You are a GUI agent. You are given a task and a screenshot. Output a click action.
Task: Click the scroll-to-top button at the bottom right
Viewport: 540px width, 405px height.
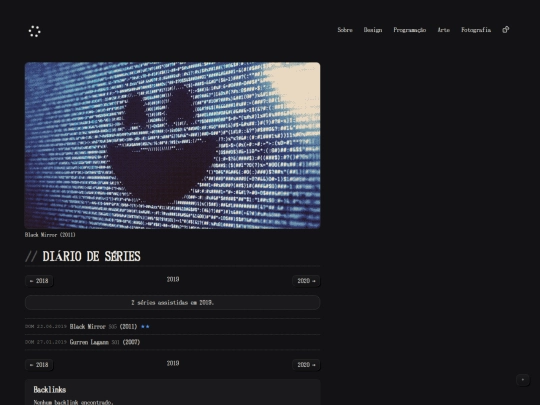coord(523,380)
